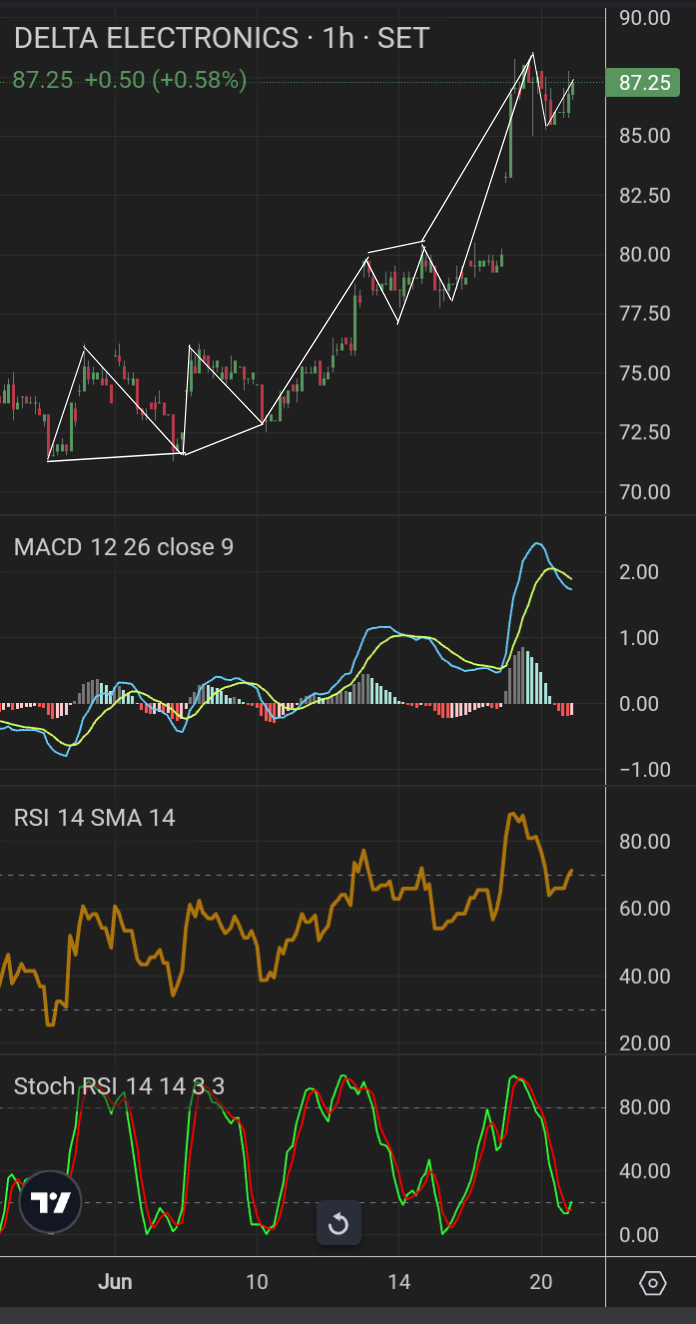This screenshot has height=1324, width=696.
Task: Click the 70.00 price axis value
Action: coord(644,492)
